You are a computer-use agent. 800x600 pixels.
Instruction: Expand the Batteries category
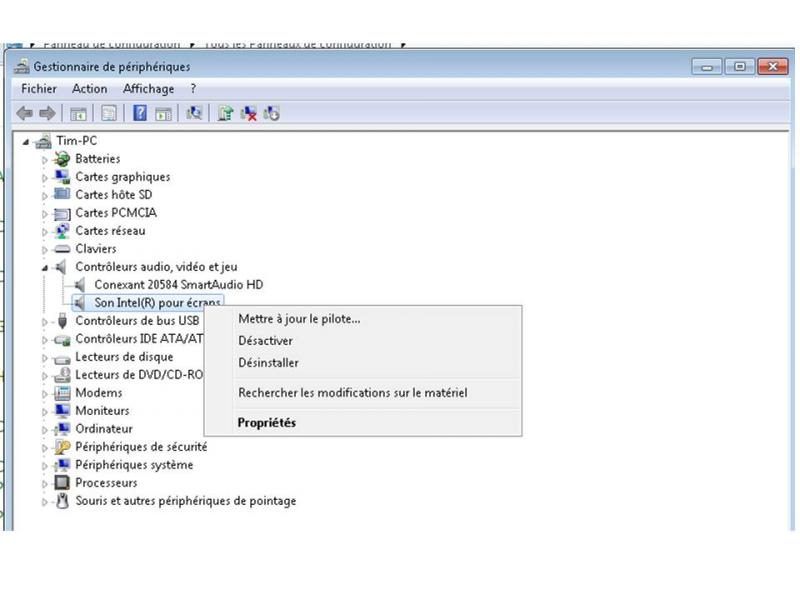pyautogui.click(x=45, y=159)
